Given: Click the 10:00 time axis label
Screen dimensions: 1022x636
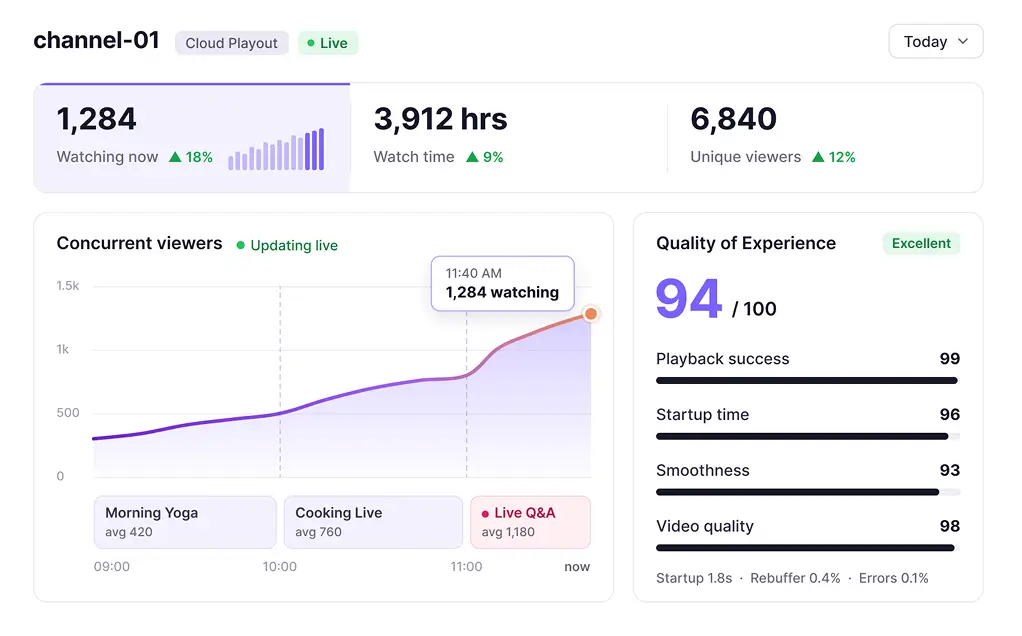Looking at the screenshot, I should tap(280, 567).
